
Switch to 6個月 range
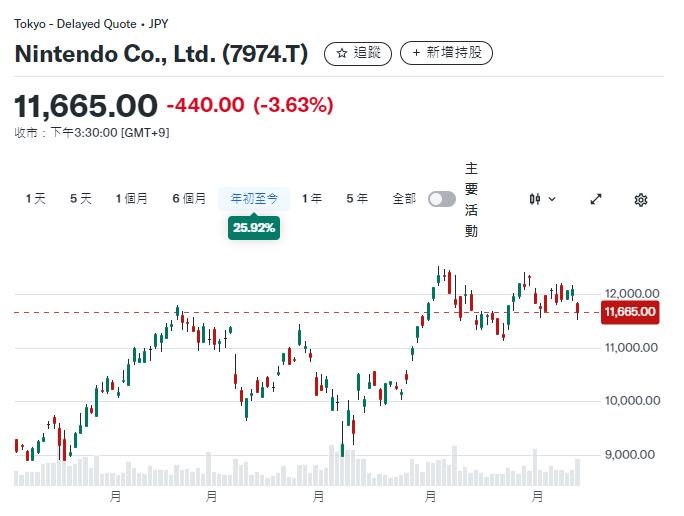tap(189, 199)
